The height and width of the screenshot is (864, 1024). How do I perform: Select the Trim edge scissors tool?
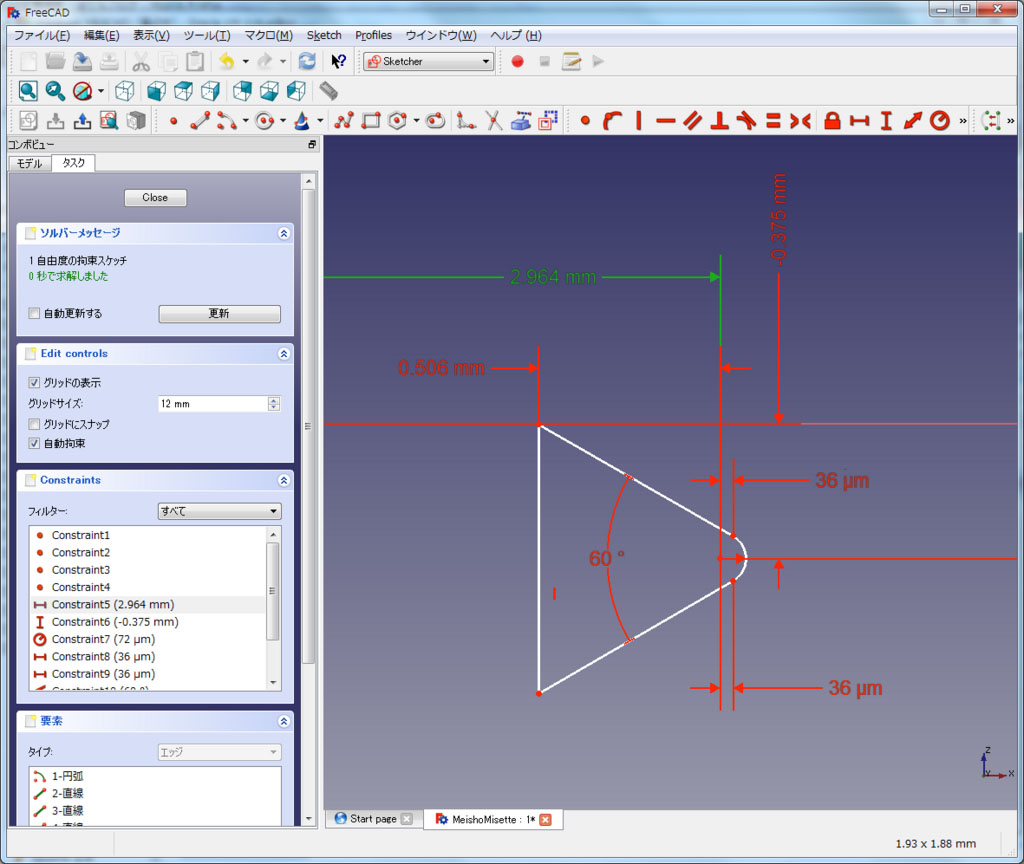pyautogui.click(x=493, y=121)
